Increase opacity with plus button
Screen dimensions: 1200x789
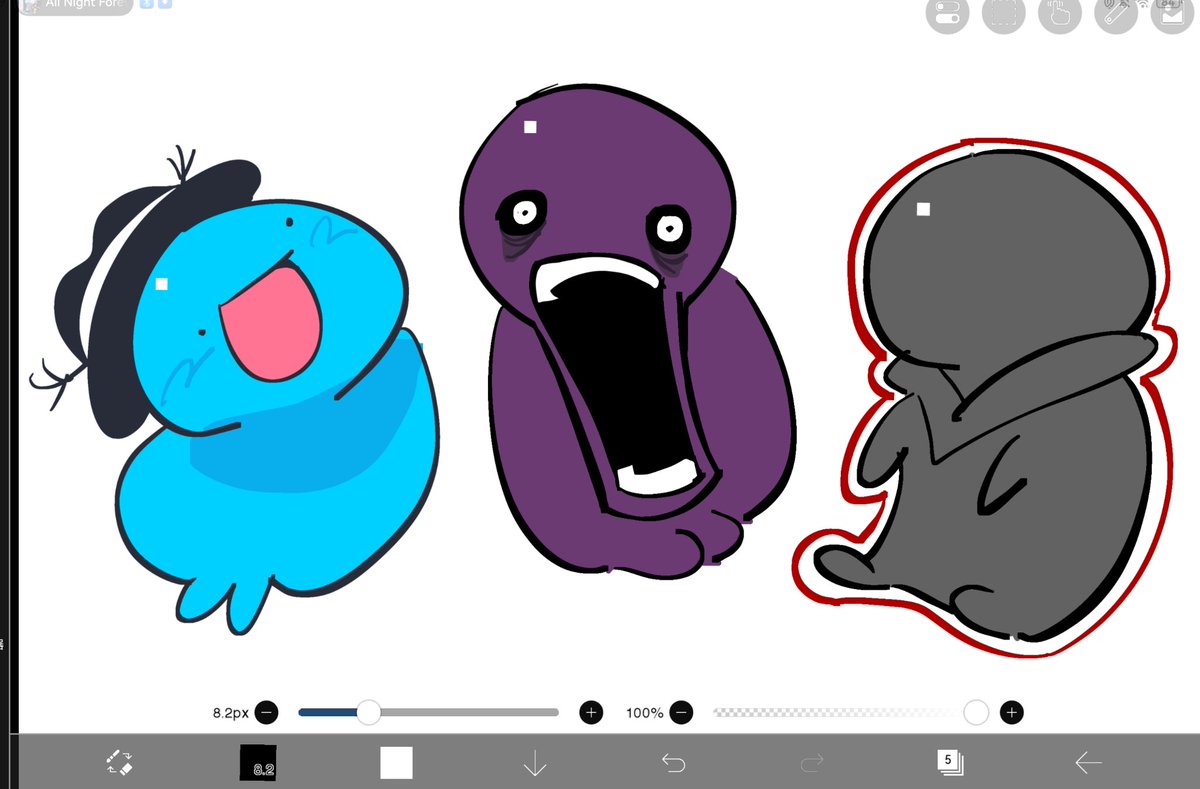(x=1012, y=713)
